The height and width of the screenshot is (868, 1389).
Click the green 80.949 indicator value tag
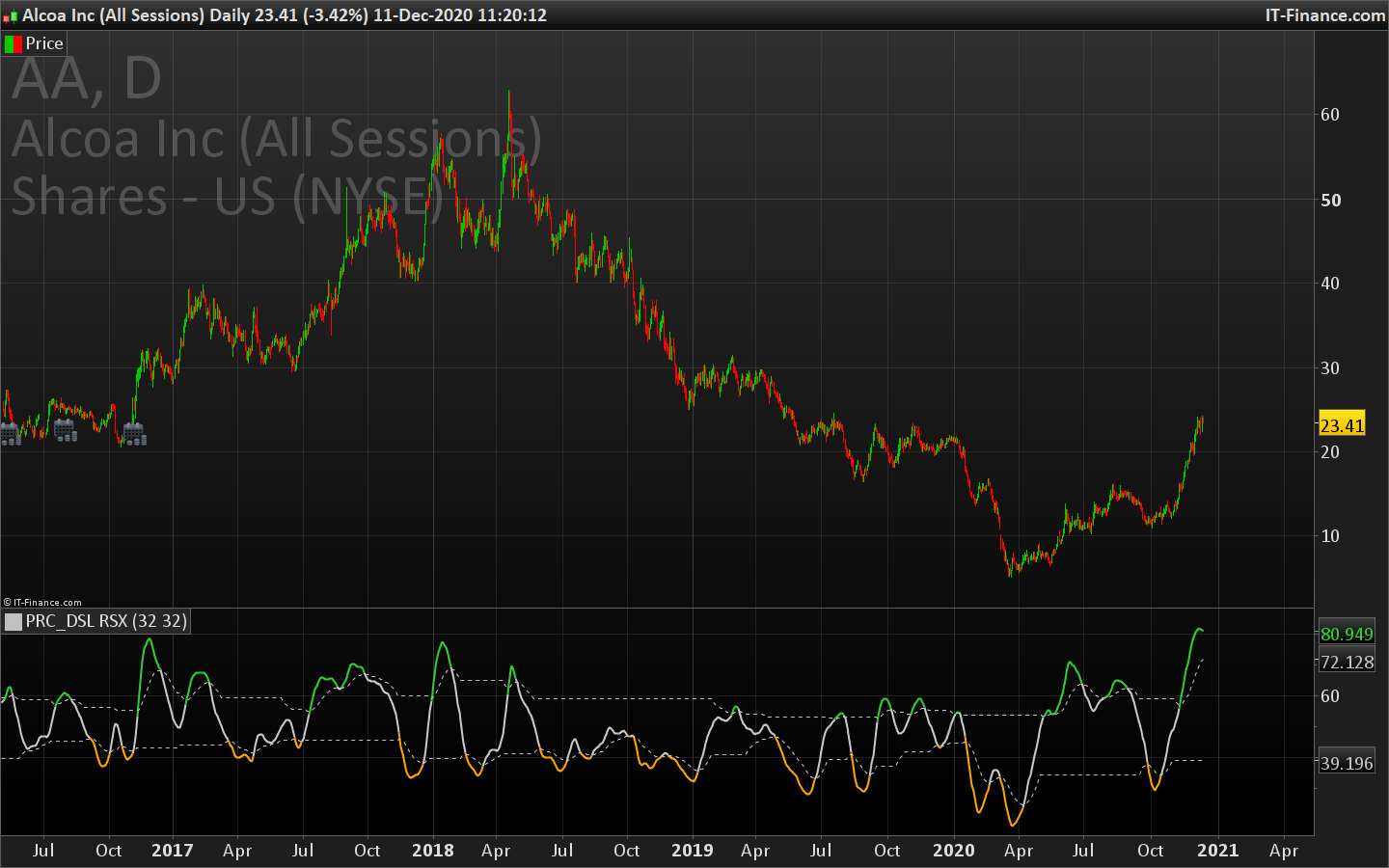[1347, 634]
